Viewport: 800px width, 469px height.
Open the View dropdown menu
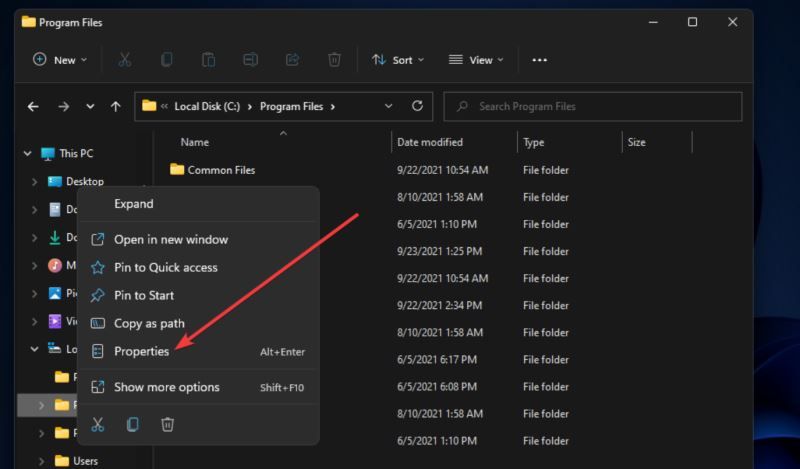(x=472, y=60)
